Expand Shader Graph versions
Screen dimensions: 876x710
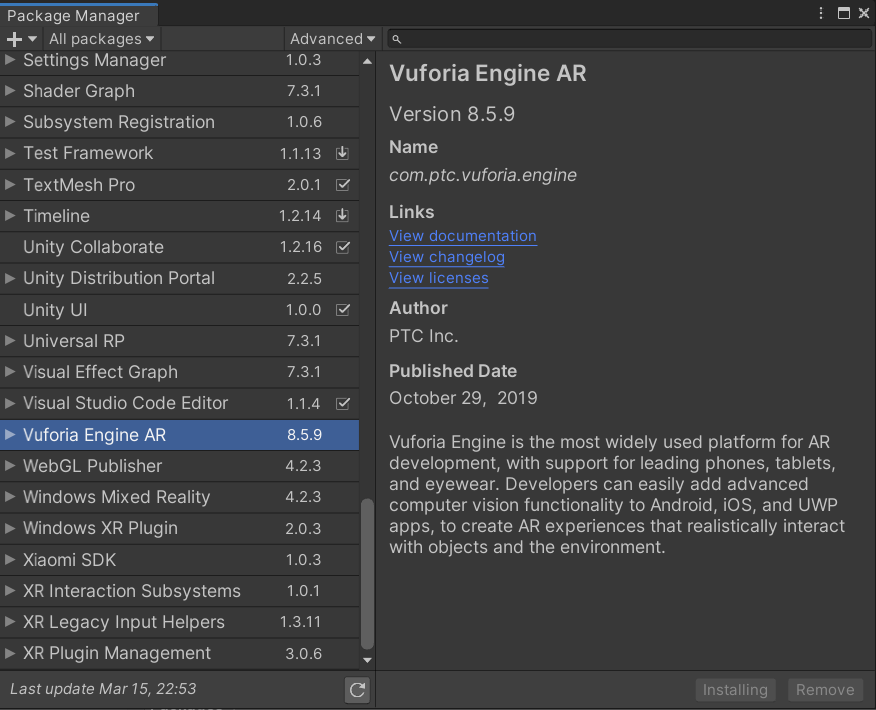tap(9, 90)
